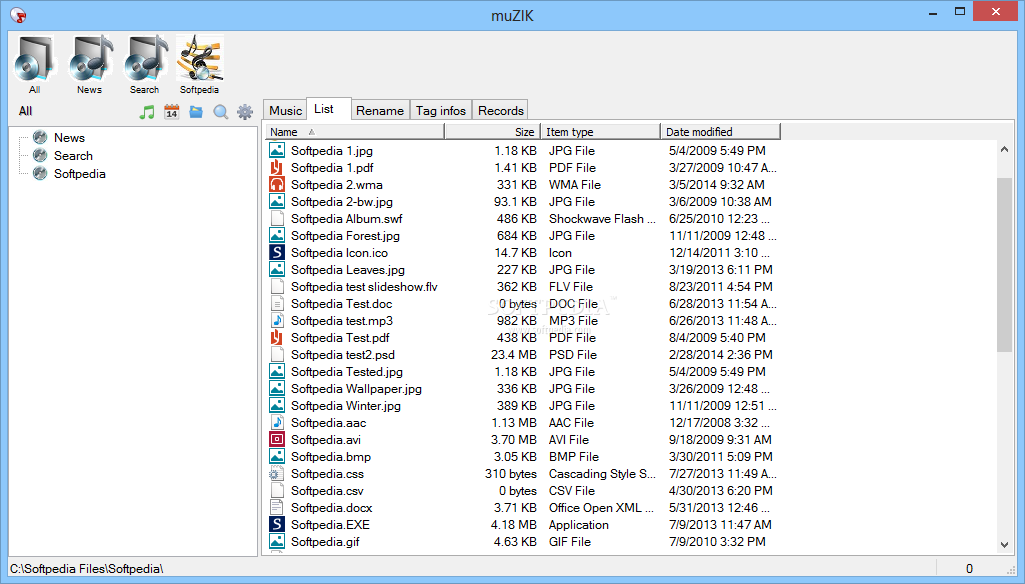Select file Softpedia.css

point(327,473)
